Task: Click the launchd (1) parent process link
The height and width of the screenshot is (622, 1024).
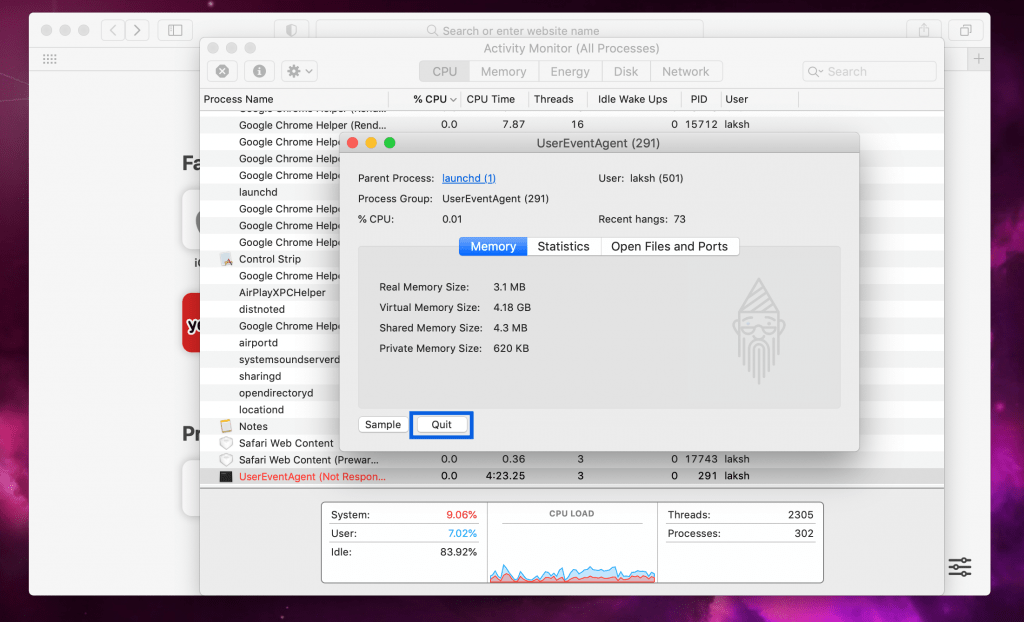Action: (x=469, y=178)
